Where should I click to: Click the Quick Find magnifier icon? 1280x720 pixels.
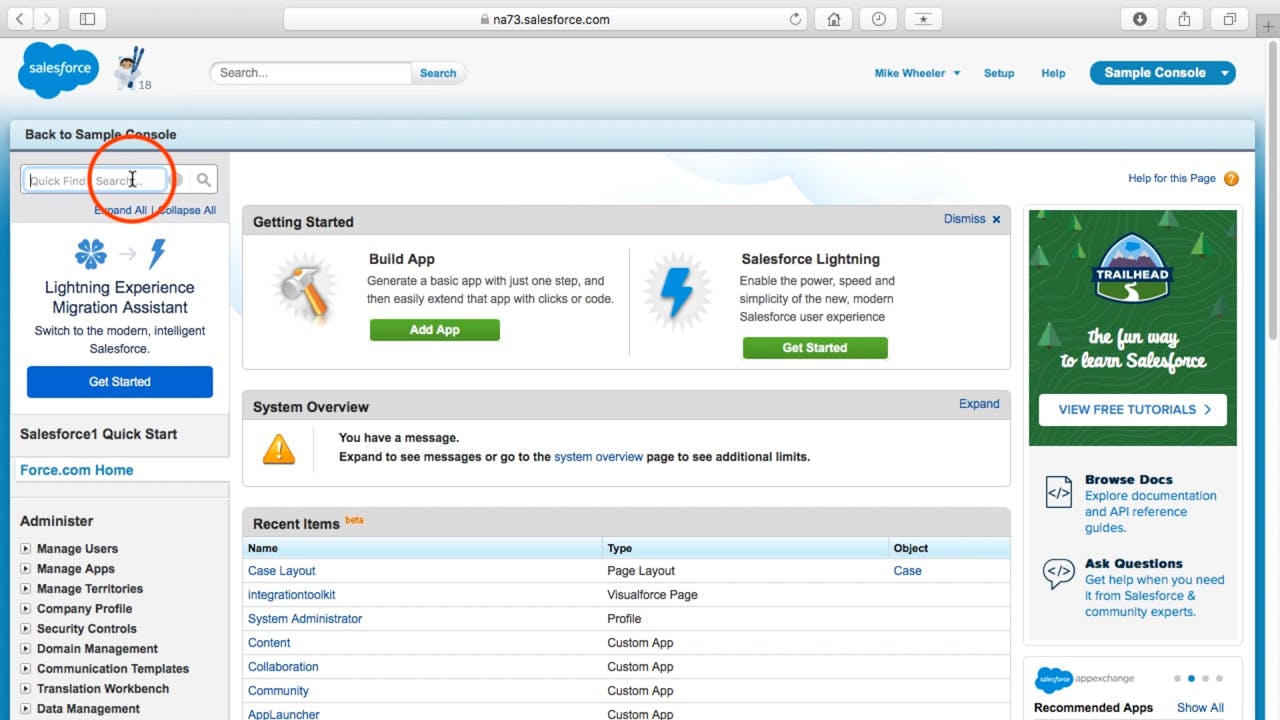[x=204, y=180]
